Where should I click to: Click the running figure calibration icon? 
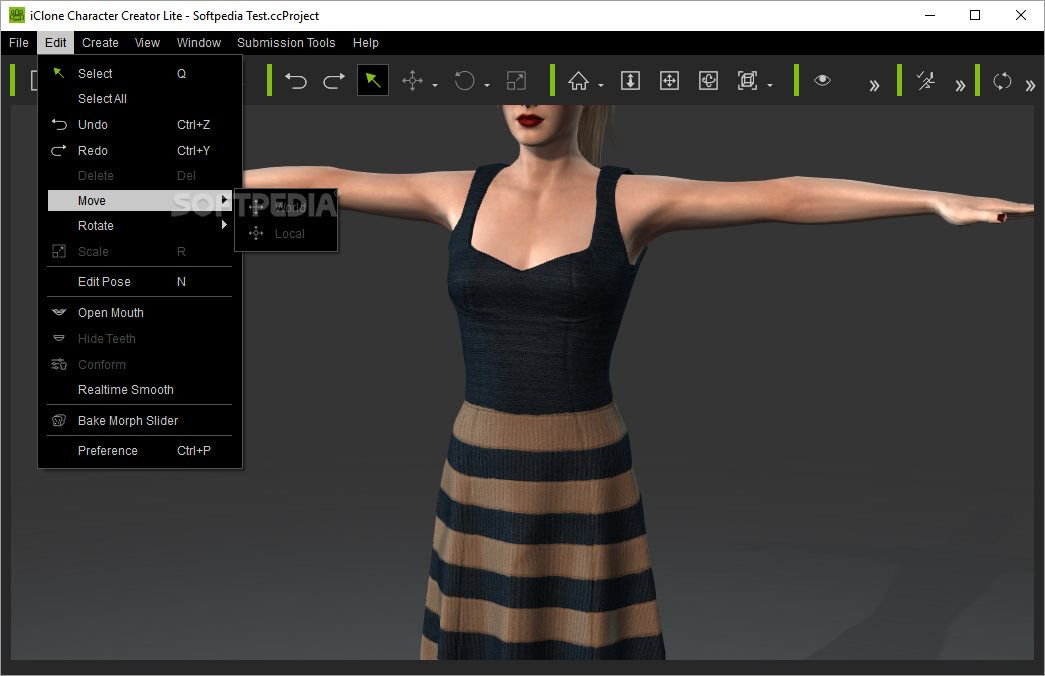(926, 81)
